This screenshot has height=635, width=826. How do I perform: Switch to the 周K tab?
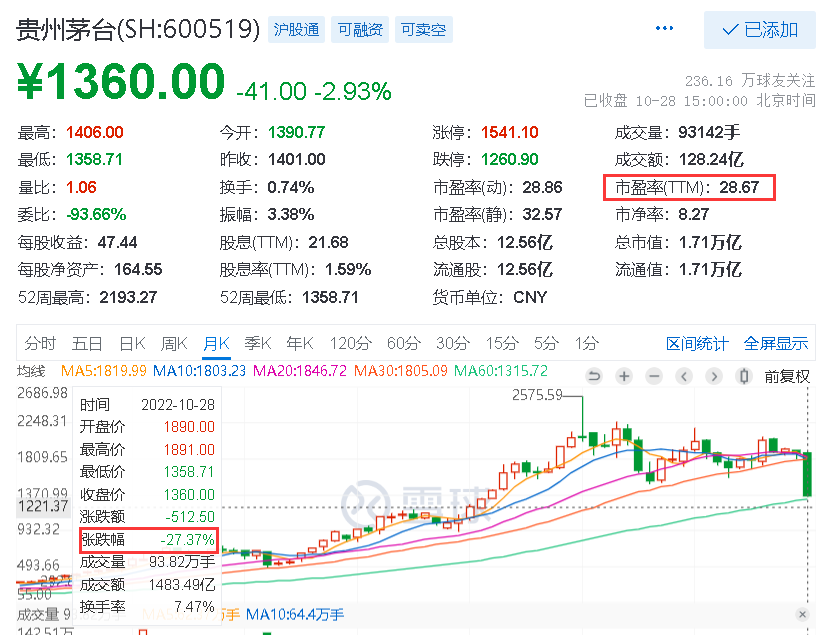(x=174, y=344)
